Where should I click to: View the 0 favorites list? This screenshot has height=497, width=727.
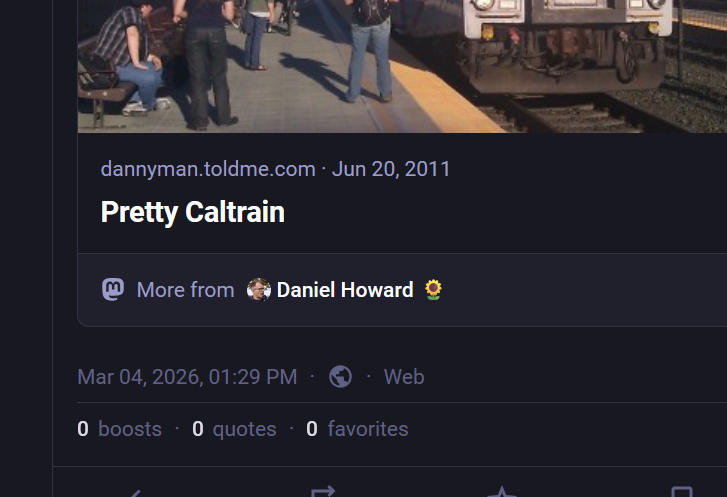357,429
